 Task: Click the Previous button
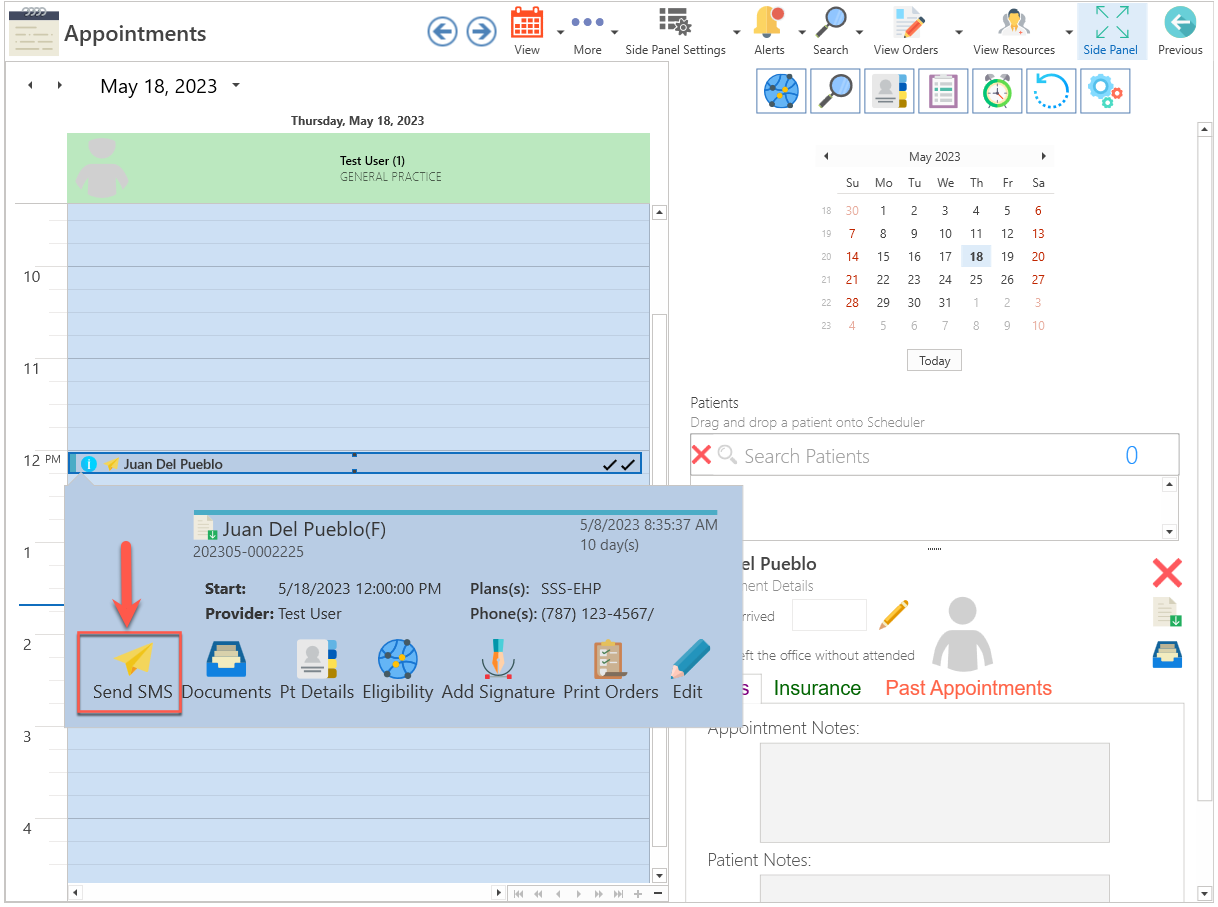(1180, 31)
